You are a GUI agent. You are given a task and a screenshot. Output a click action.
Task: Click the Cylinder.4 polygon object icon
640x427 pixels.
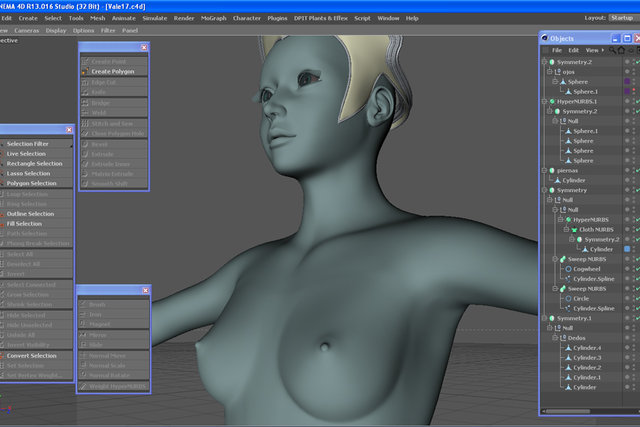pyautogui.click(x=568, y=348)
